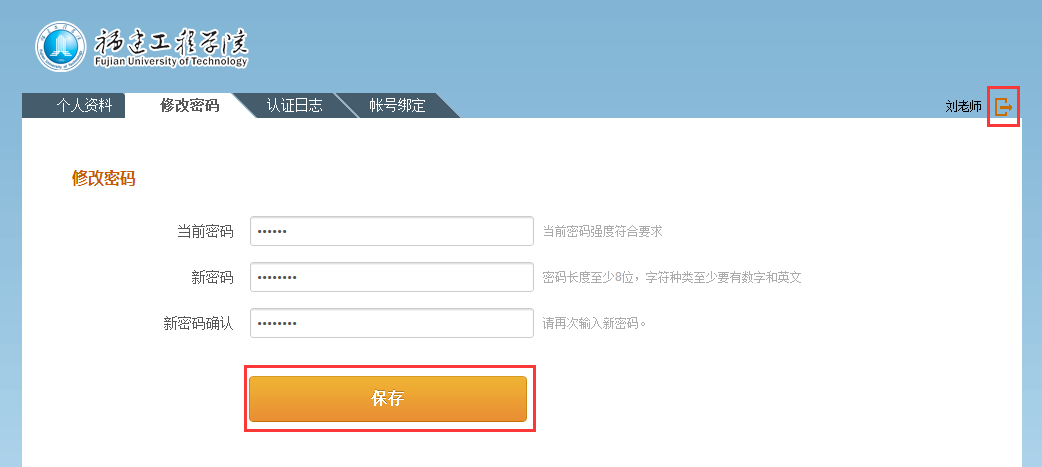This screenshot has width=1042, height=467.
Task: Open the 个人资料 tab
Action: click(84, 106)
